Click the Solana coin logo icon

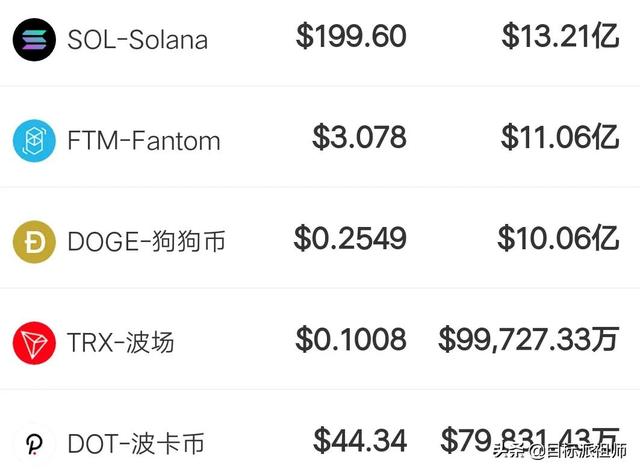coord(35,39)
